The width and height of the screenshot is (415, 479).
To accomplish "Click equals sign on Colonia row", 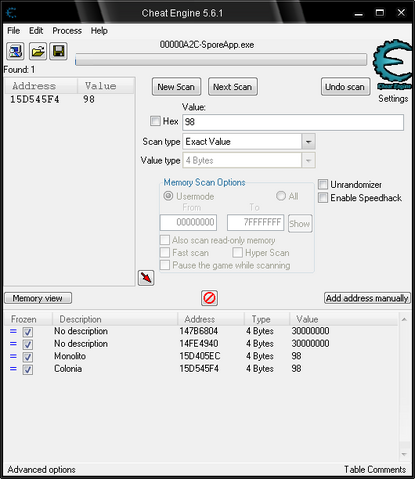I will click(13, 369).
